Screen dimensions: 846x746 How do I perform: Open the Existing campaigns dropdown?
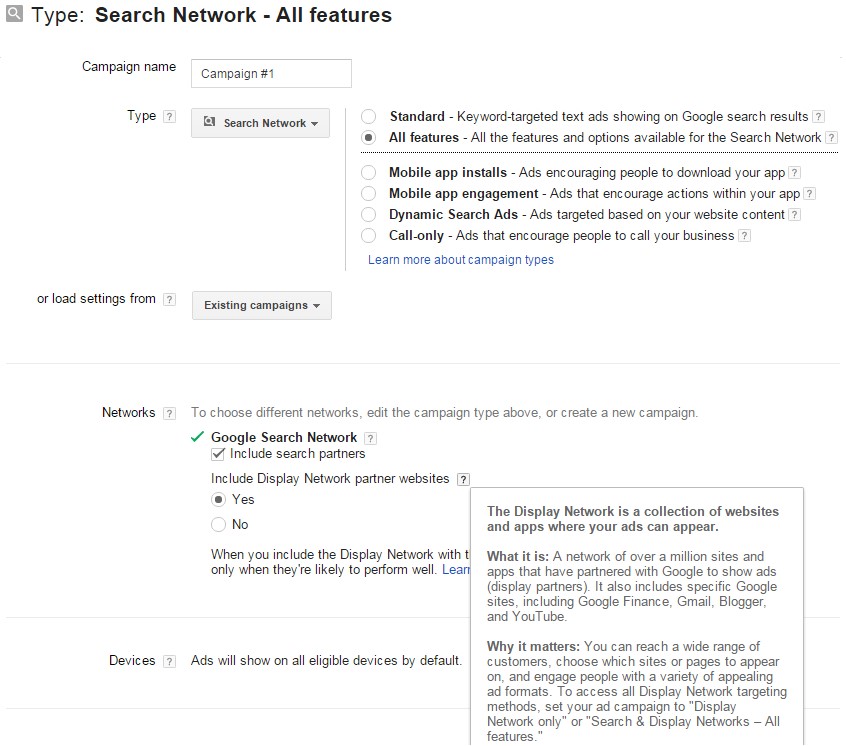click(x=261, y=305)
